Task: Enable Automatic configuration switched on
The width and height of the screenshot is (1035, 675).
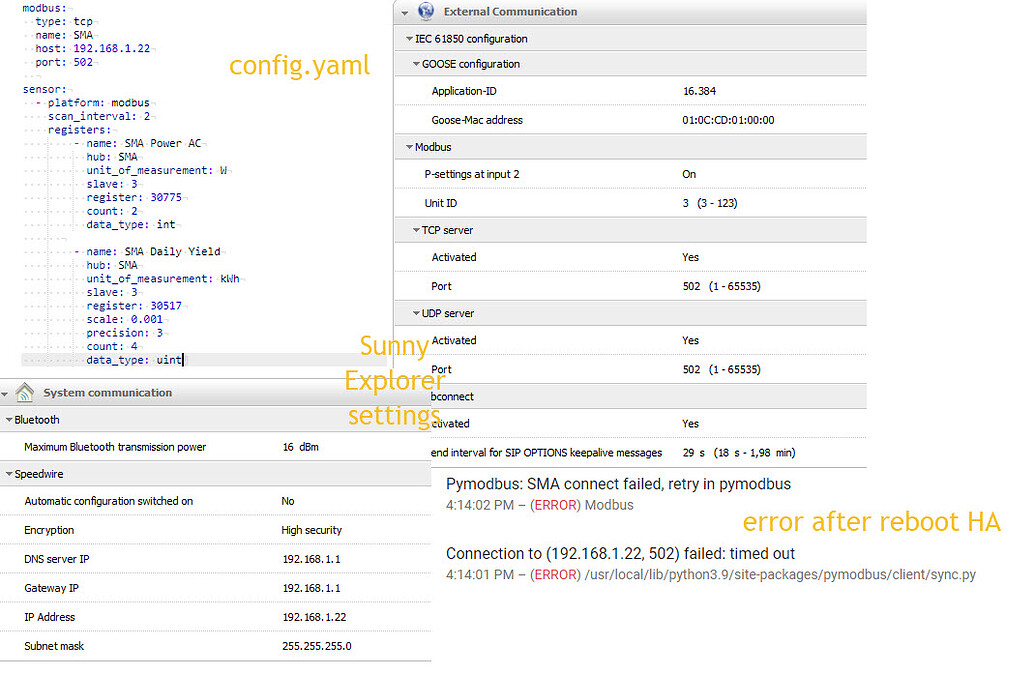Action: (x=287, y=501)
